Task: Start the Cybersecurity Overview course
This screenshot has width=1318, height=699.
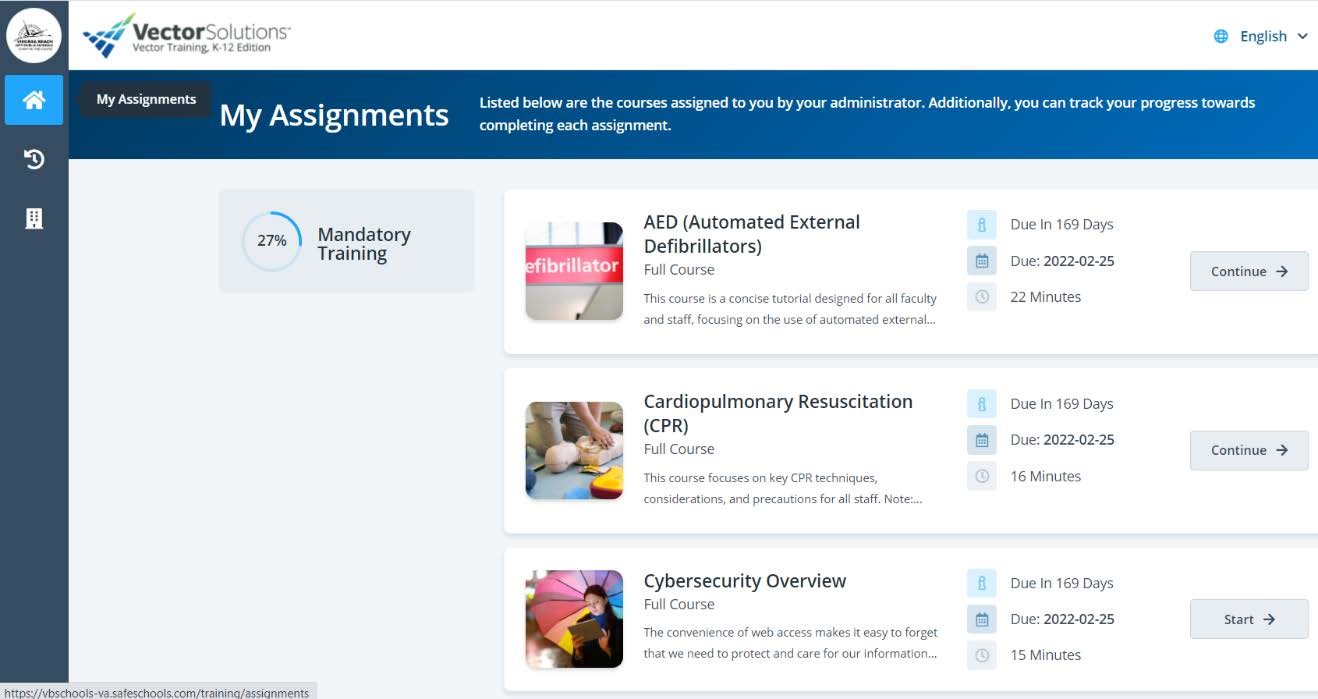Action: point(1248,619)
